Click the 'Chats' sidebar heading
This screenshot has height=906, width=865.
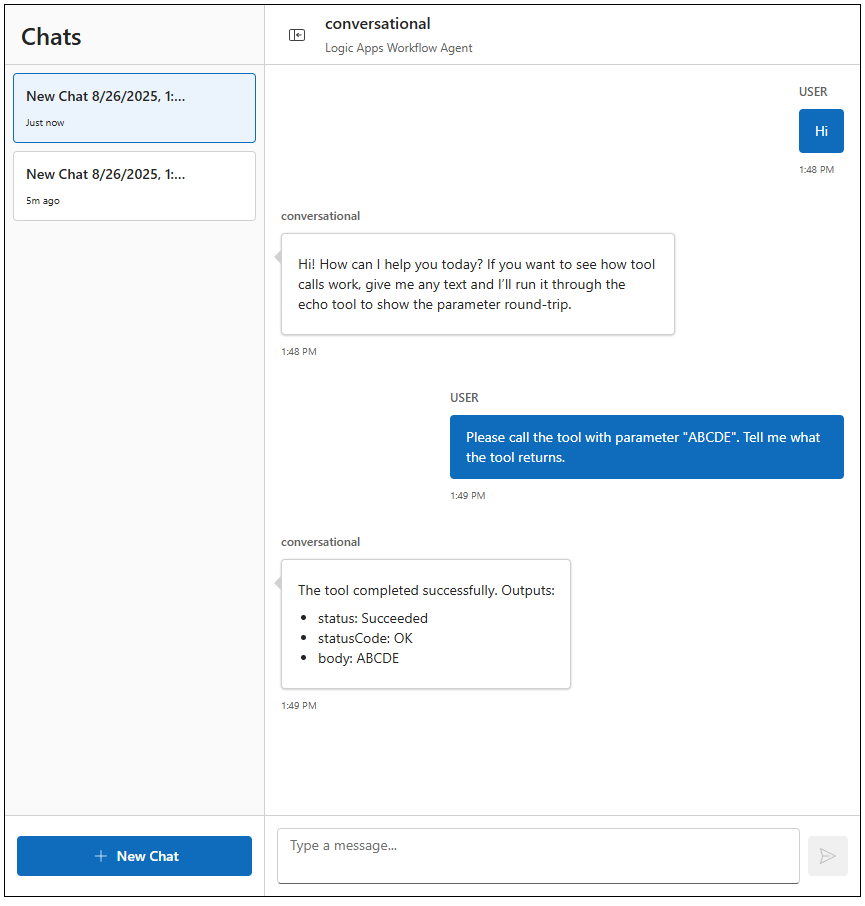tap(51, 37)
